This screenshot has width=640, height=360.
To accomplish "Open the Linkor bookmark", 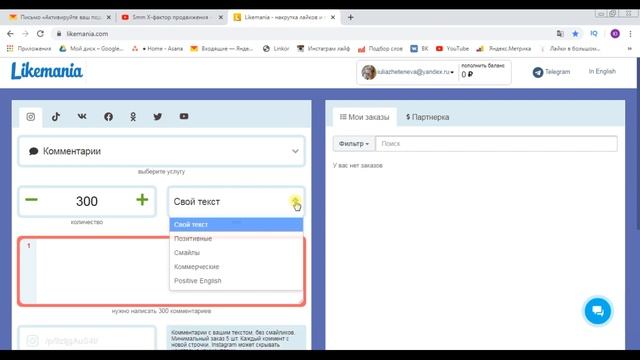I will click(276, 49).
